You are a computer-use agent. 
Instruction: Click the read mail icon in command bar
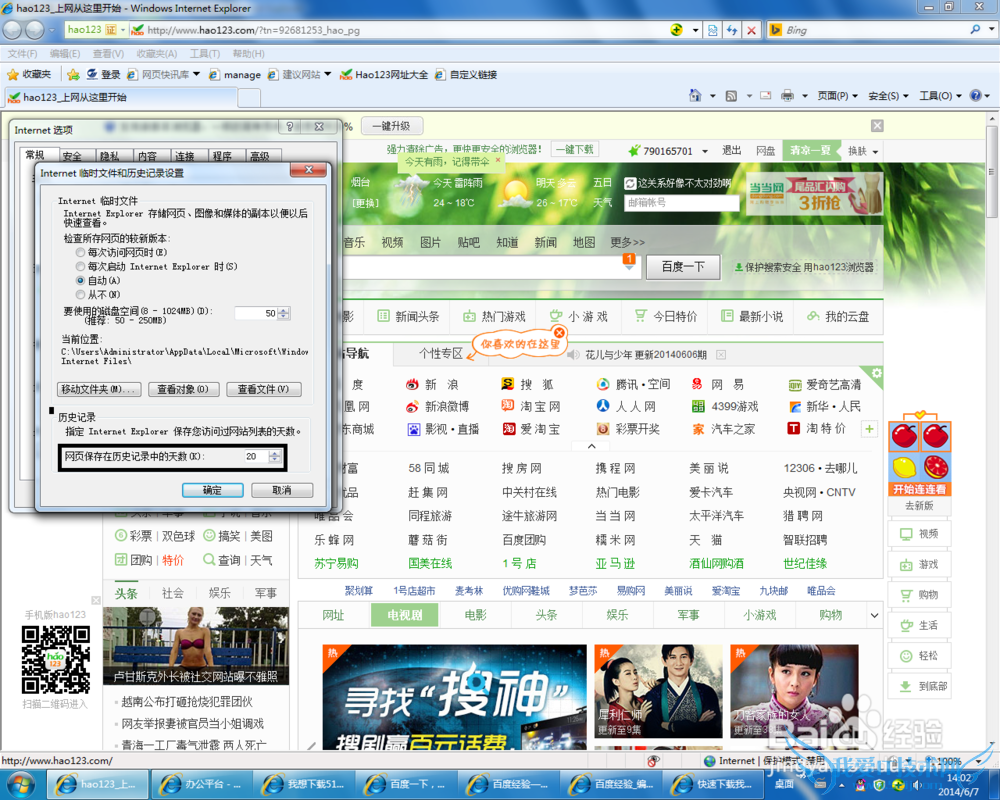pos(765,96)
